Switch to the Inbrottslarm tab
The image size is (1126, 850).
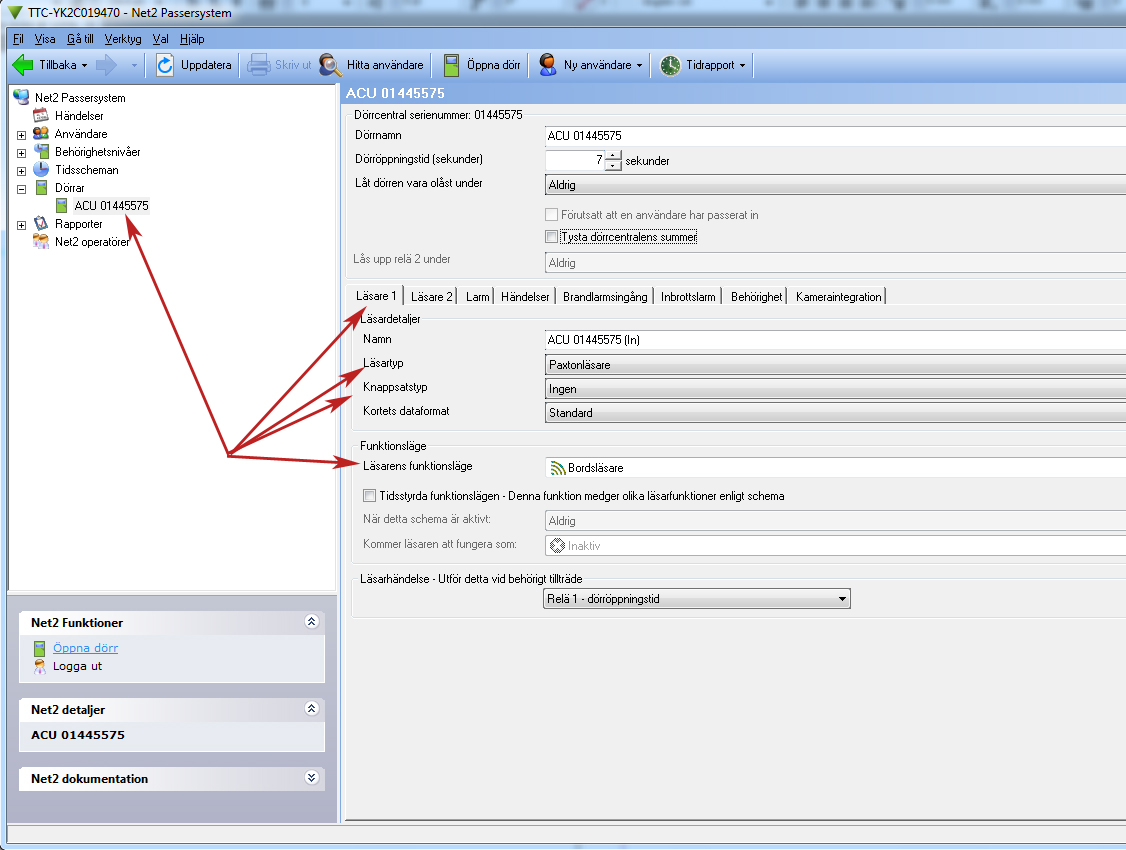[688, 296]
